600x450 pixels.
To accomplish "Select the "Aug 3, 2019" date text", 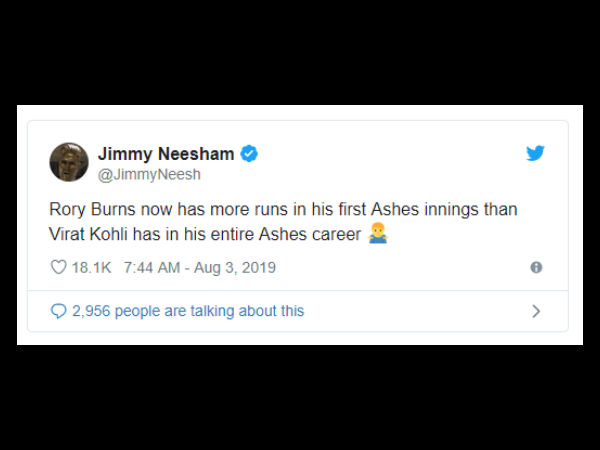I will pos(238,268).
